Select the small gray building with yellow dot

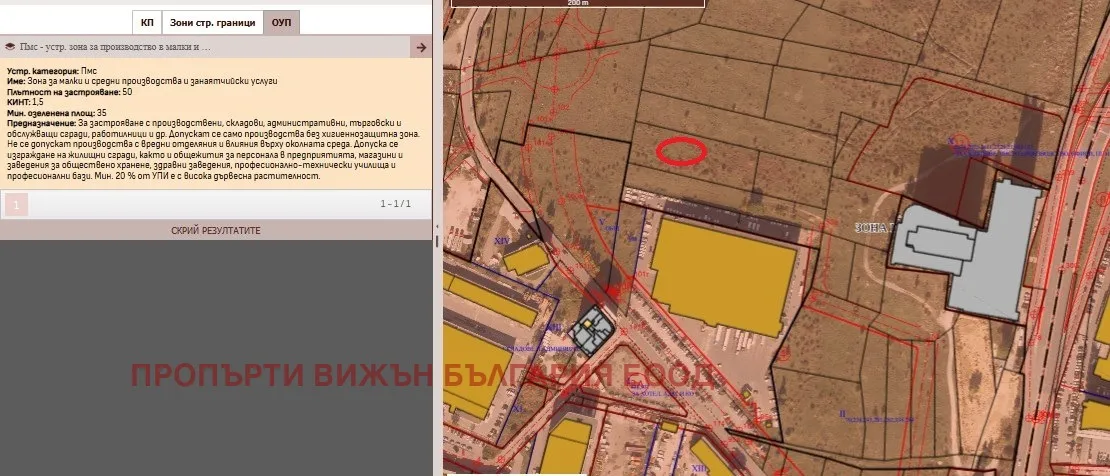pyautogui.click(x=594, y=330)
